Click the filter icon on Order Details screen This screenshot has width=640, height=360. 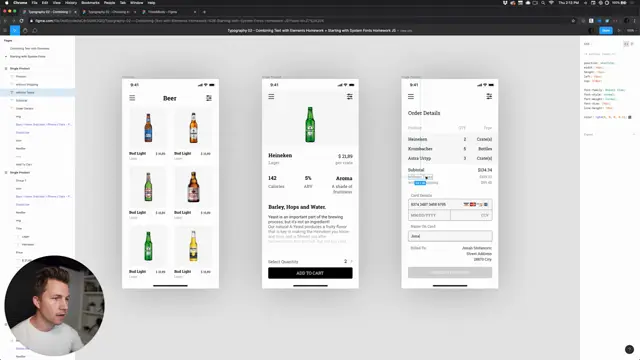point(489,96)
